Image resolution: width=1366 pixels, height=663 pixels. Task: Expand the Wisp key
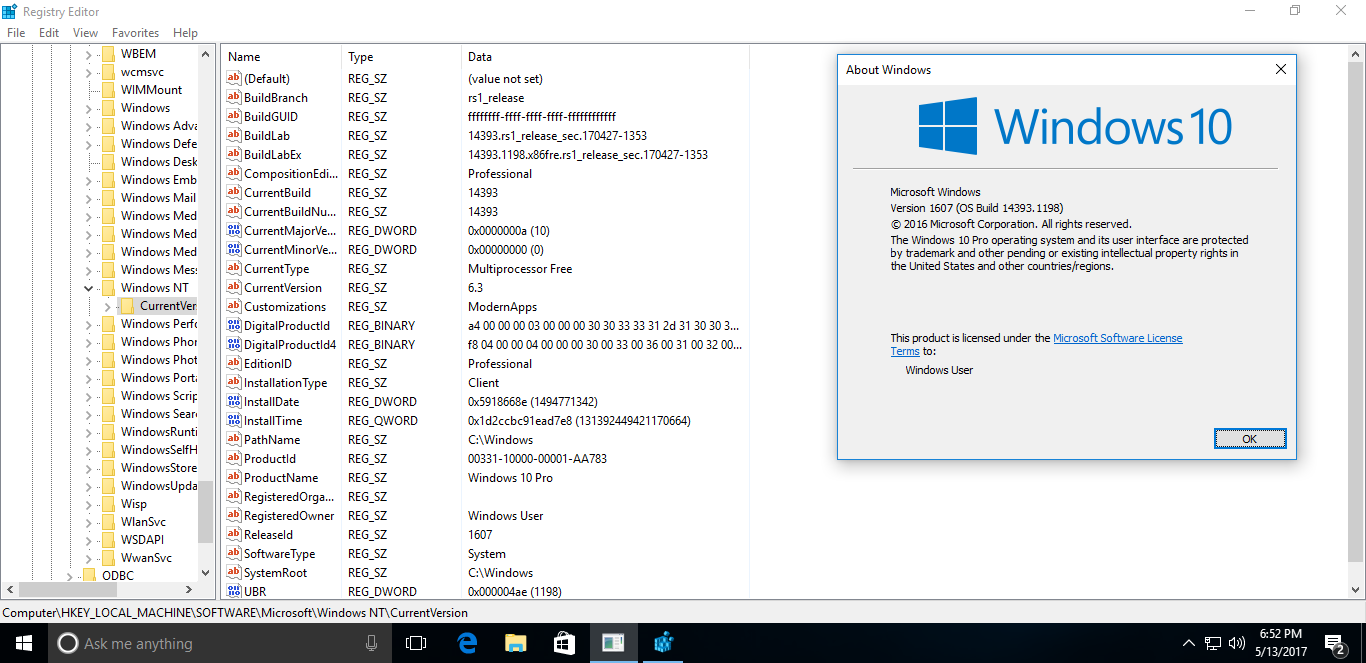(88, 504)
